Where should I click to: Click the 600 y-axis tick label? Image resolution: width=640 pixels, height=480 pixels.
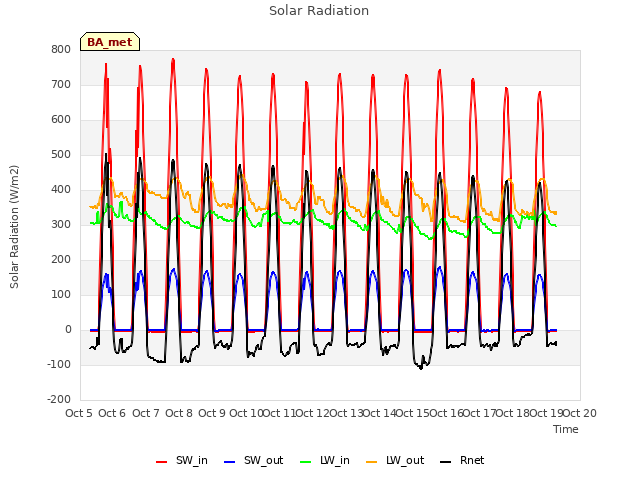coord(61,120)
